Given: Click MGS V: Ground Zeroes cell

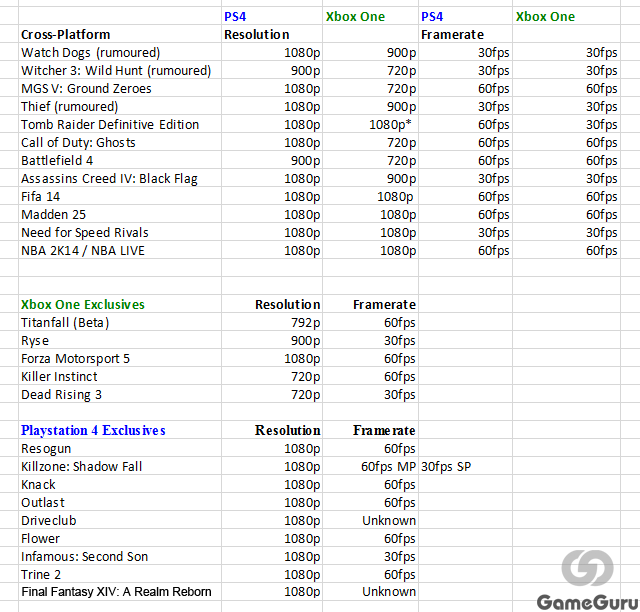Looking at the screenshot, I should (120, 88).
